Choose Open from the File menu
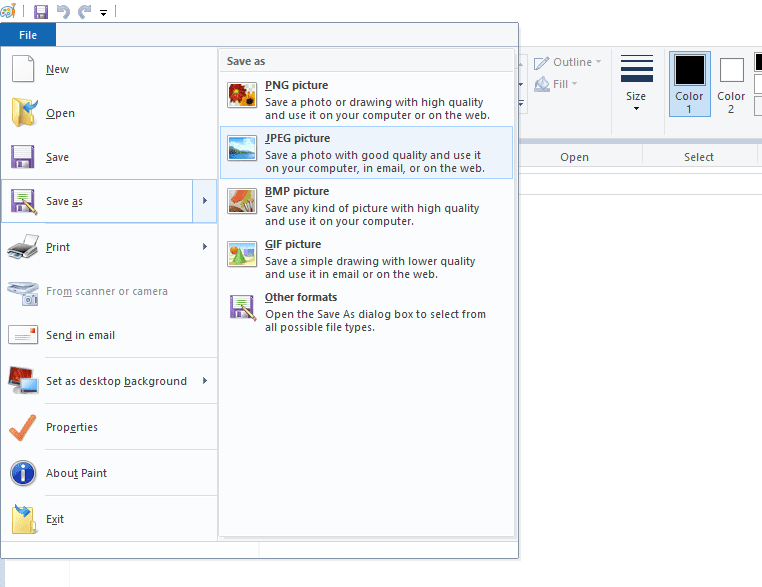 (x=109, y=113)
